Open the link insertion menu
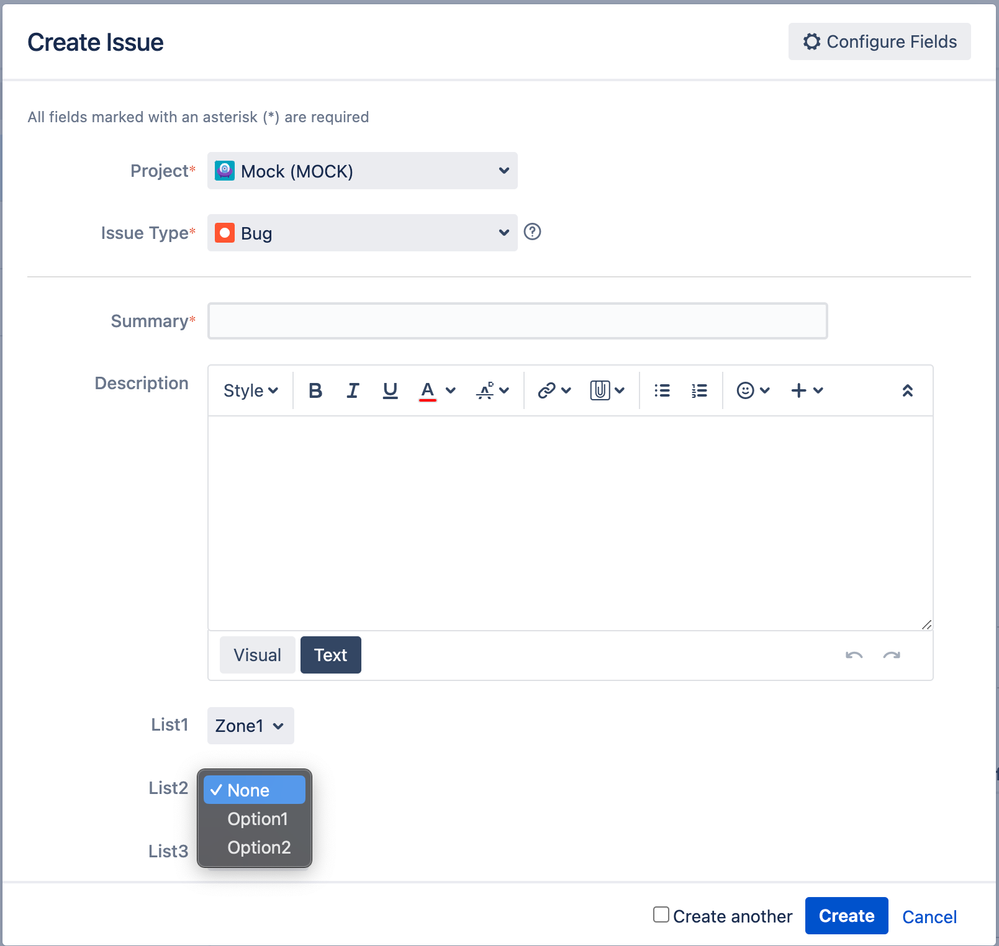 [x=554, y=391]
